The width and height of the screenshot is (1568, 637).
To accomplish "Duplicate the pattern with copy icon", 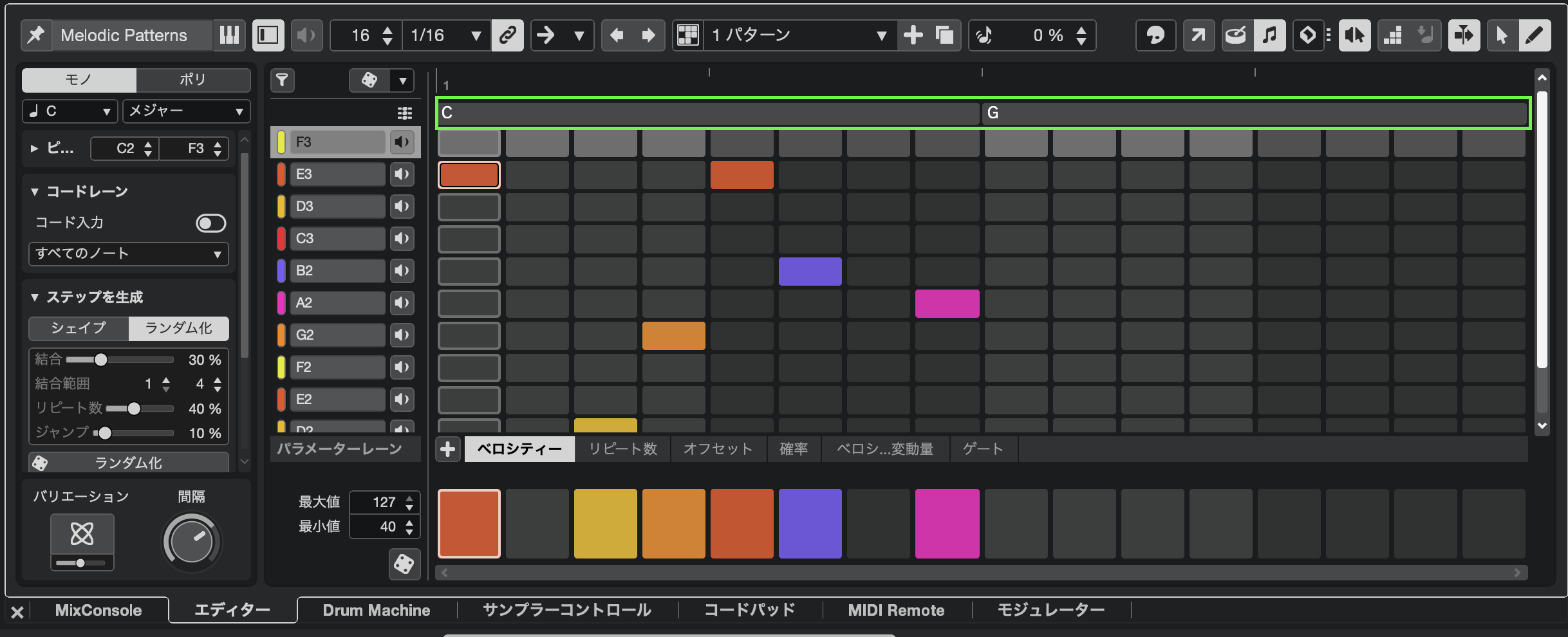I will 944,35.
